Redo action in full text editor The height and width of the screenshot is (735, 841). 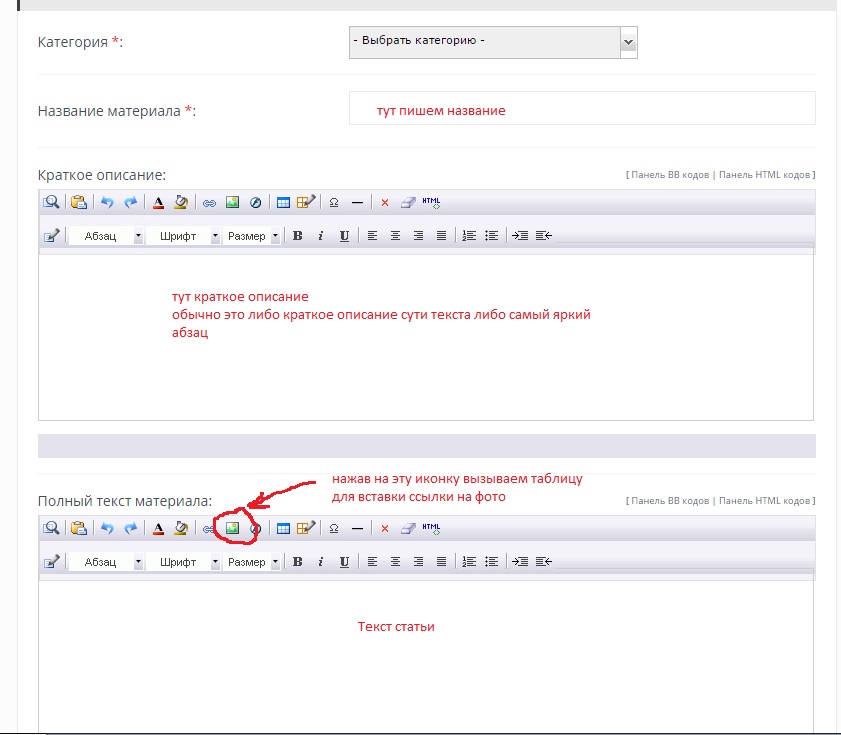pyautogui.click(x=130, y=528)
